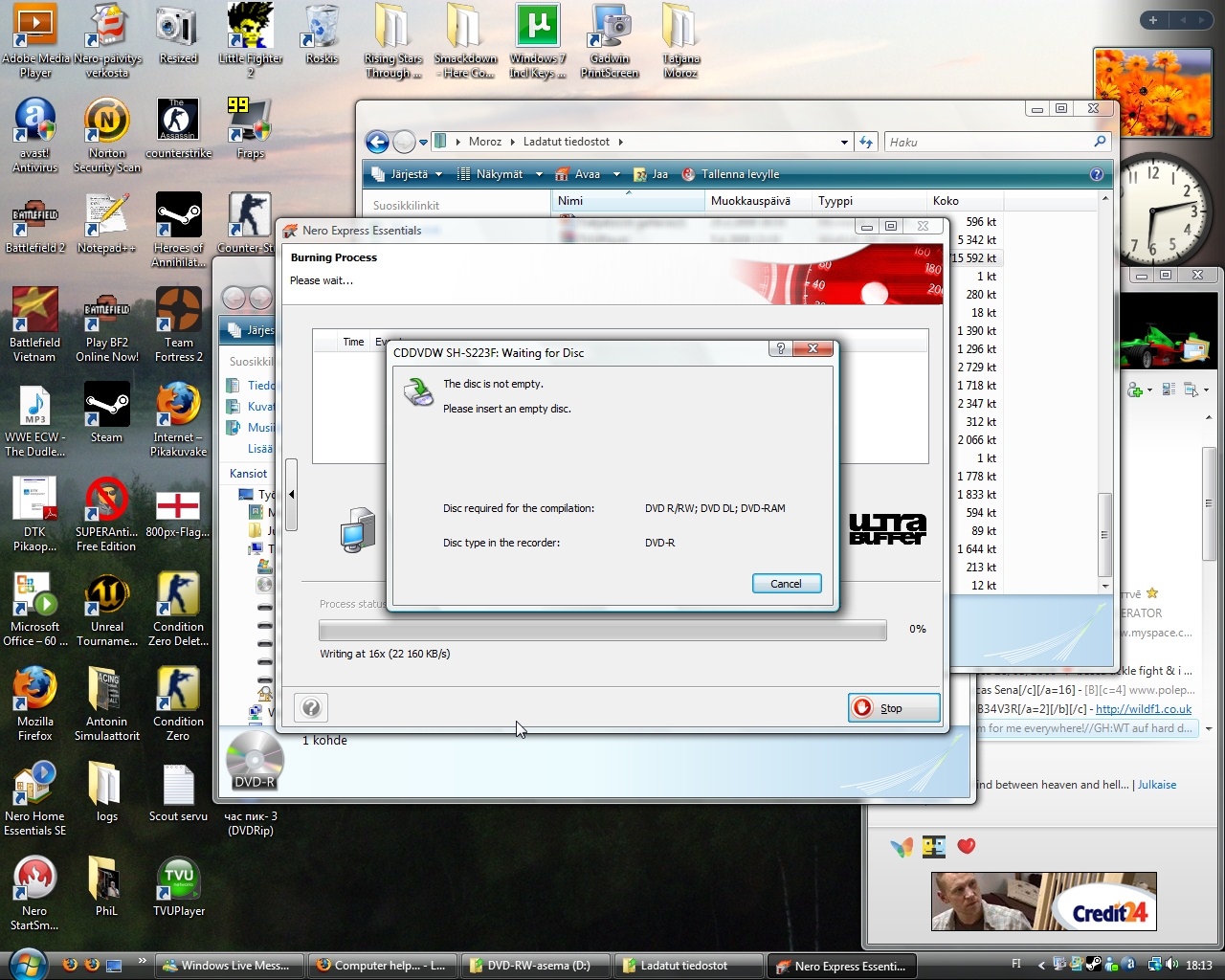Switch to Ladatut tiedostot taskbar button

[x=688, y=966]
